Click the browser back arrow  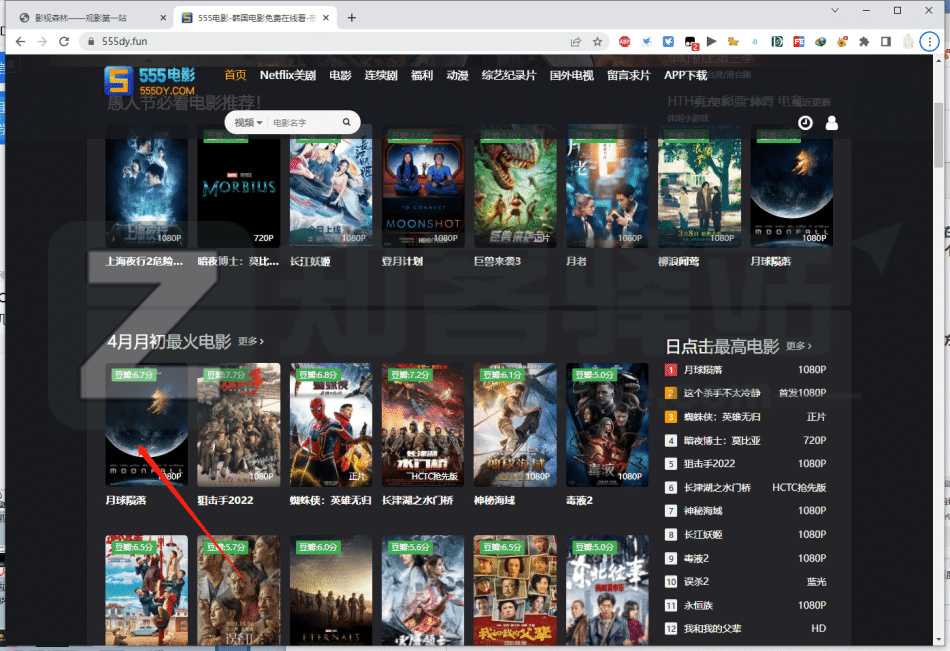tap(20, 42)
